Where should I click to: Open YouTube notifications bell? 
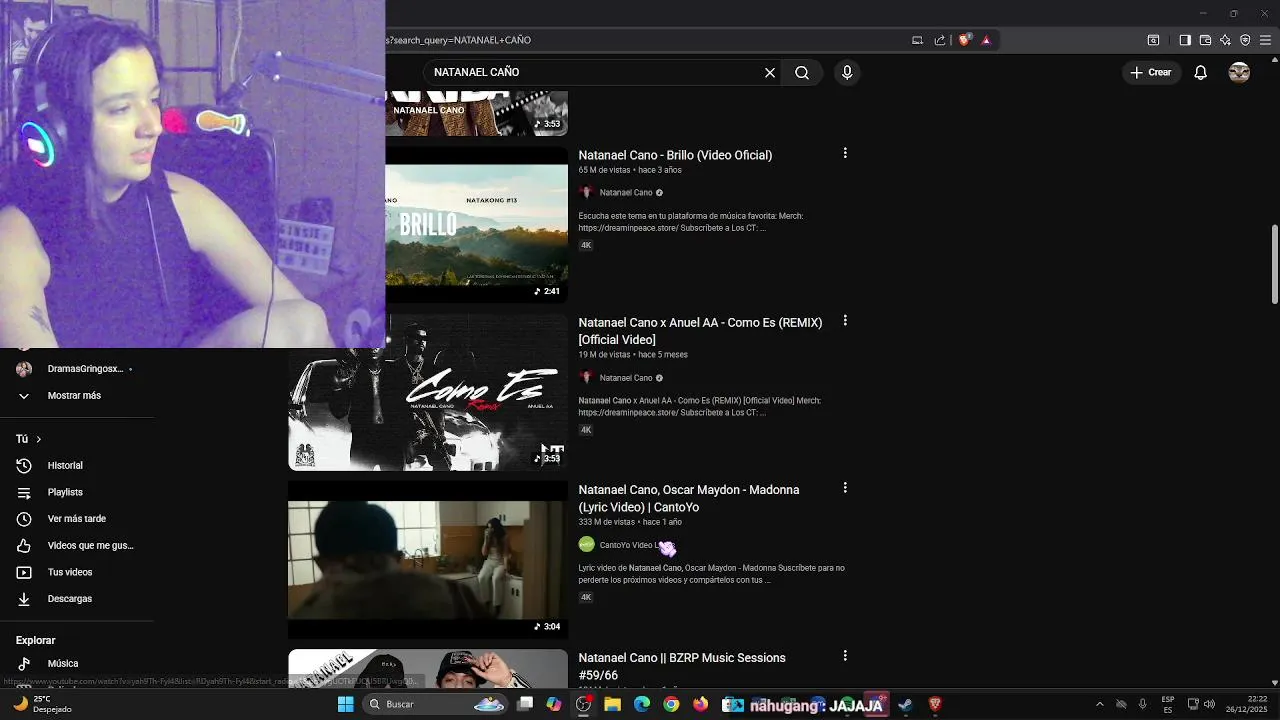(x=1201, y=72)
